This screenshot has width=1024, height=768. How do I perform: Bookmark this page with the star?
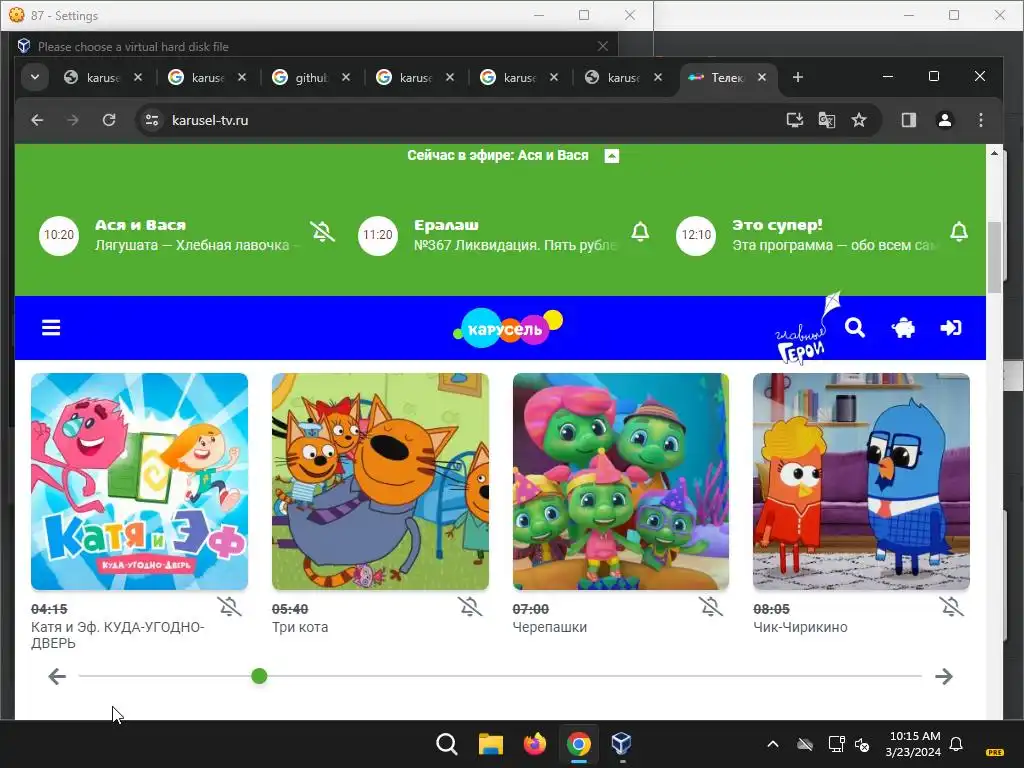click(x=859, y=120)
